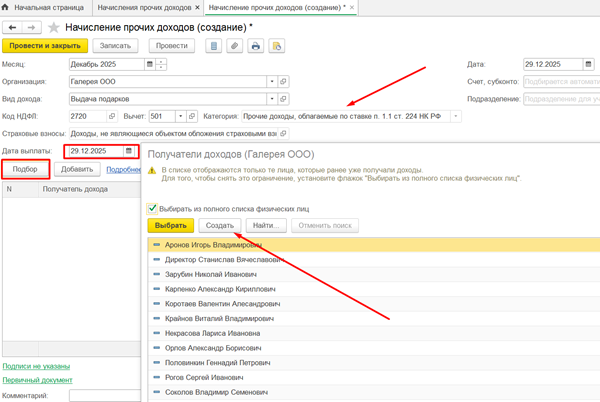
Task: Click the yellow Выбрать button
Action: [x=171, y=226]
